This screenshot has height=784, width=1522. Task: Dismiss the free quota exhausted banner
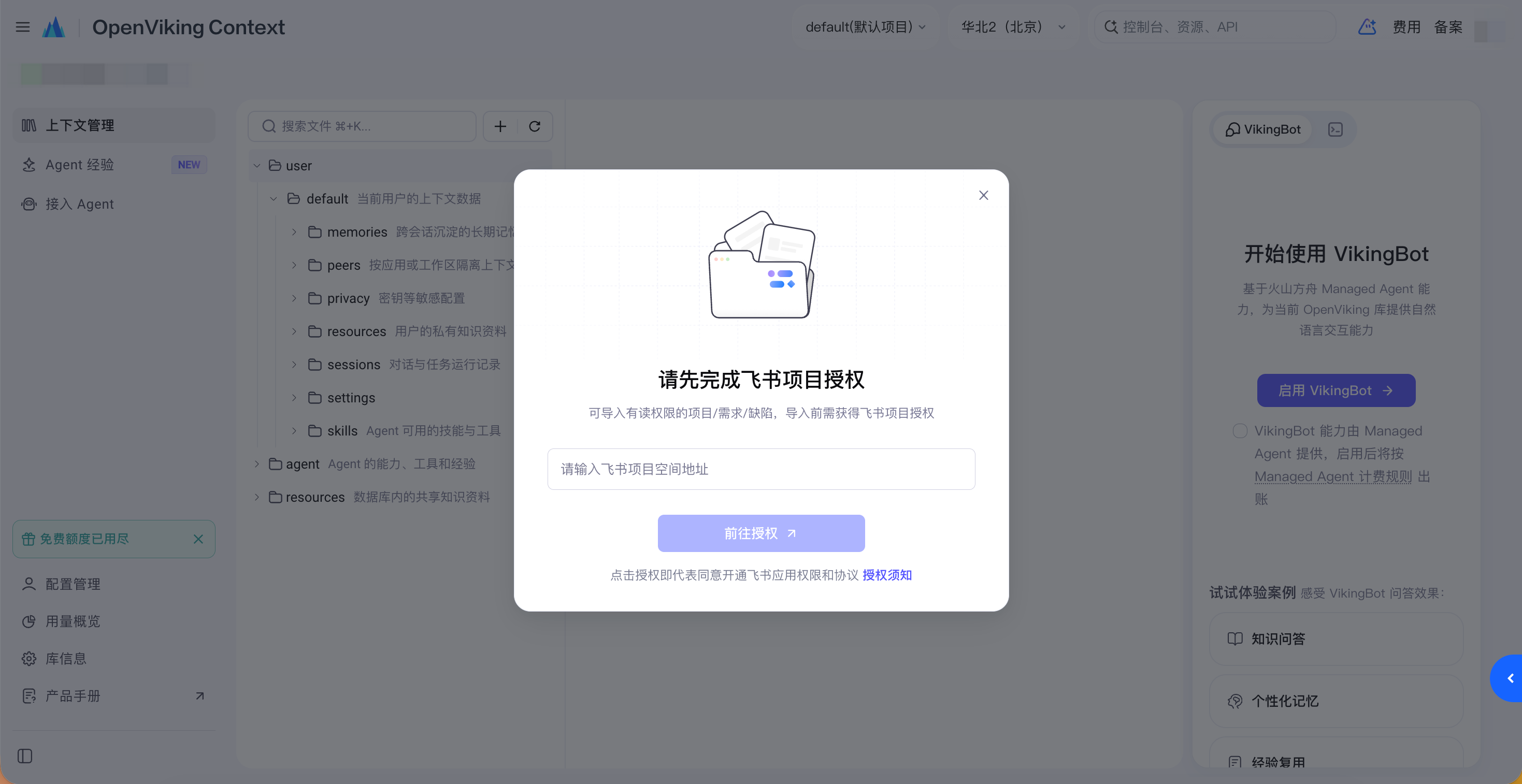[198, 539]
